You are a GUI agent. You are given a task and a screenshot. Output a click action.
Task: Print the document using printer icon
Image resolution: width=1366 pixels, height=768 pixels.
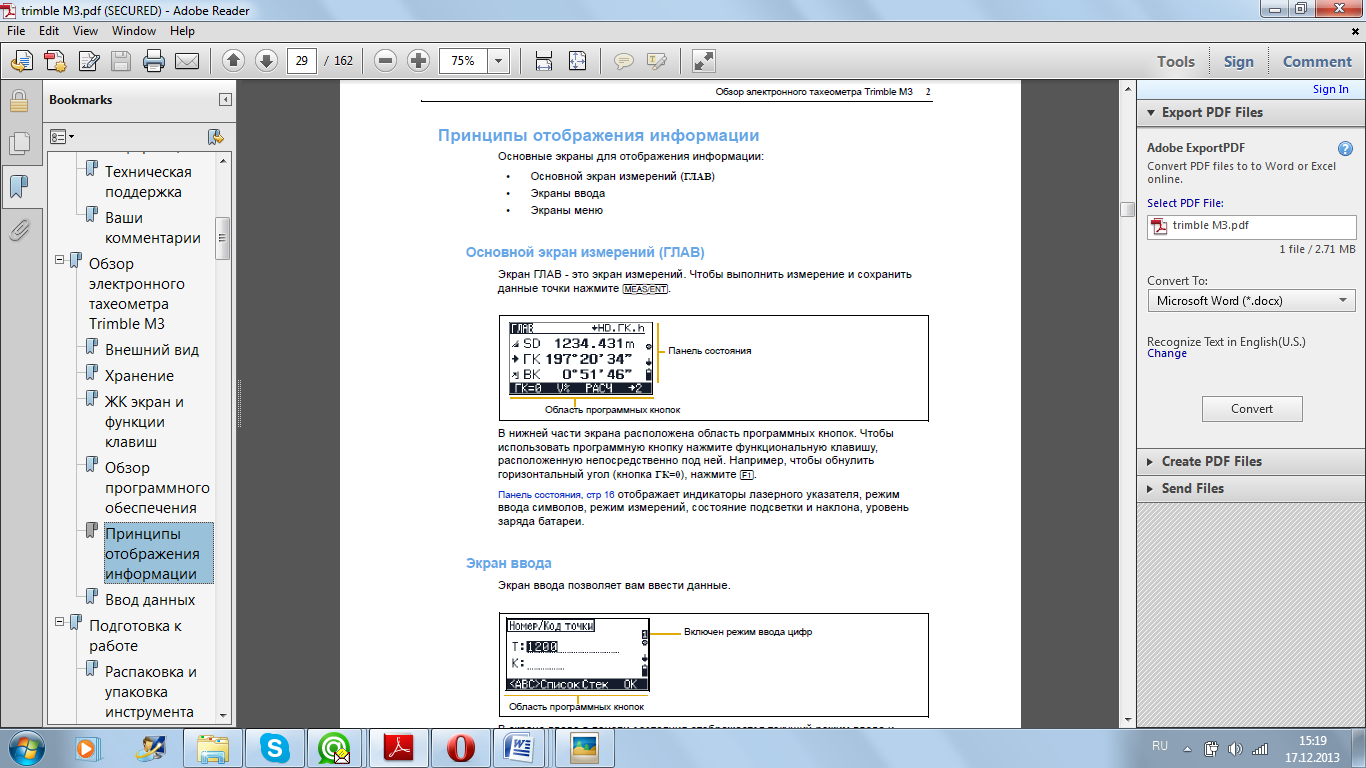154,61
